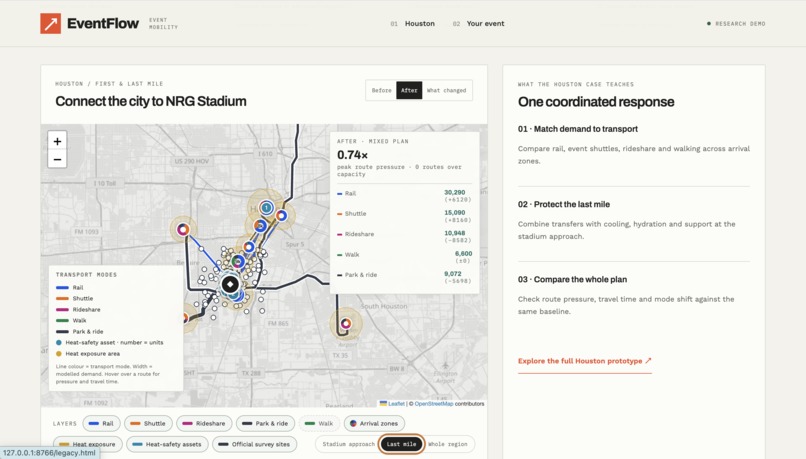Toggle the Official survey sites layer chip
806x459 pixels.
(254, 444)
